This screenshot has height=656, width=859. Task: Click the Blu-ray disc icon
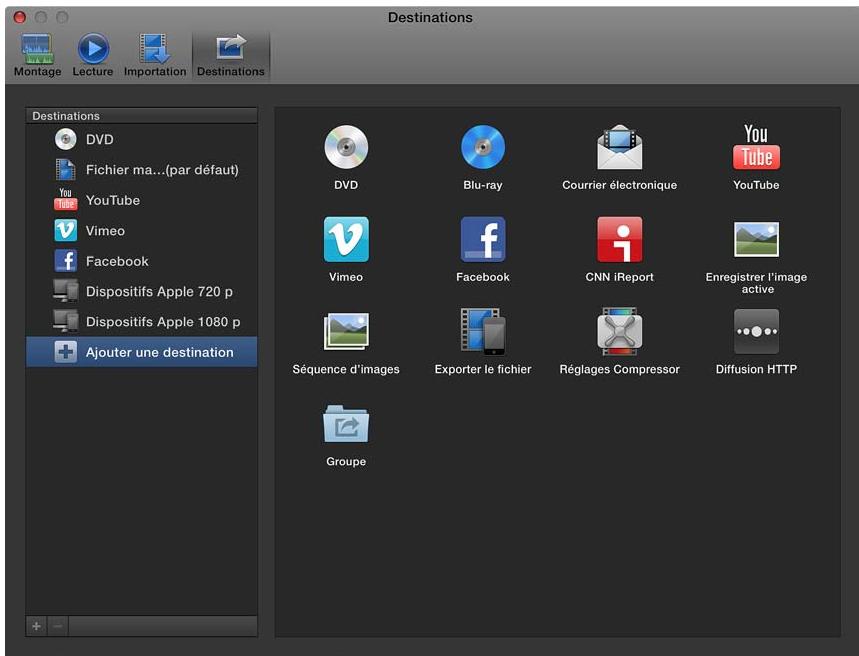(x=483, y=147)
